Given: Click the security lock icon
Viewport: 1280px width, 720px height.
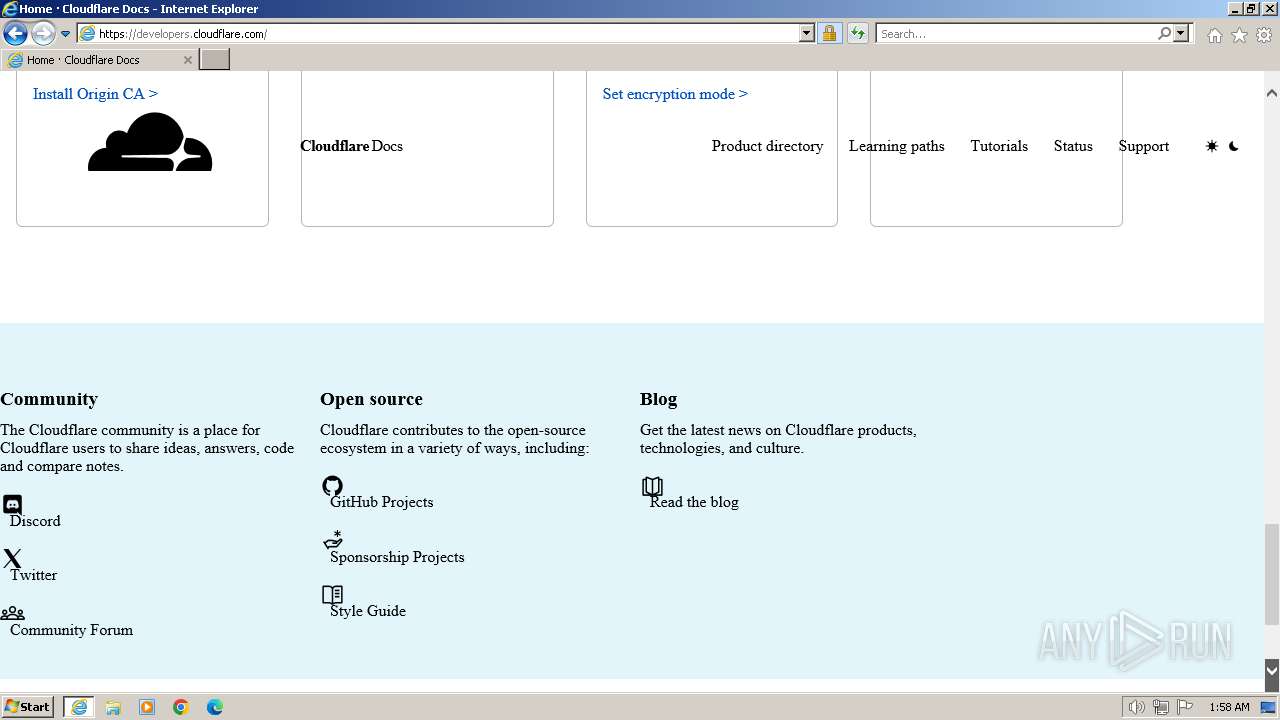Looking at the screenshot, I should (x=829, y=33).
